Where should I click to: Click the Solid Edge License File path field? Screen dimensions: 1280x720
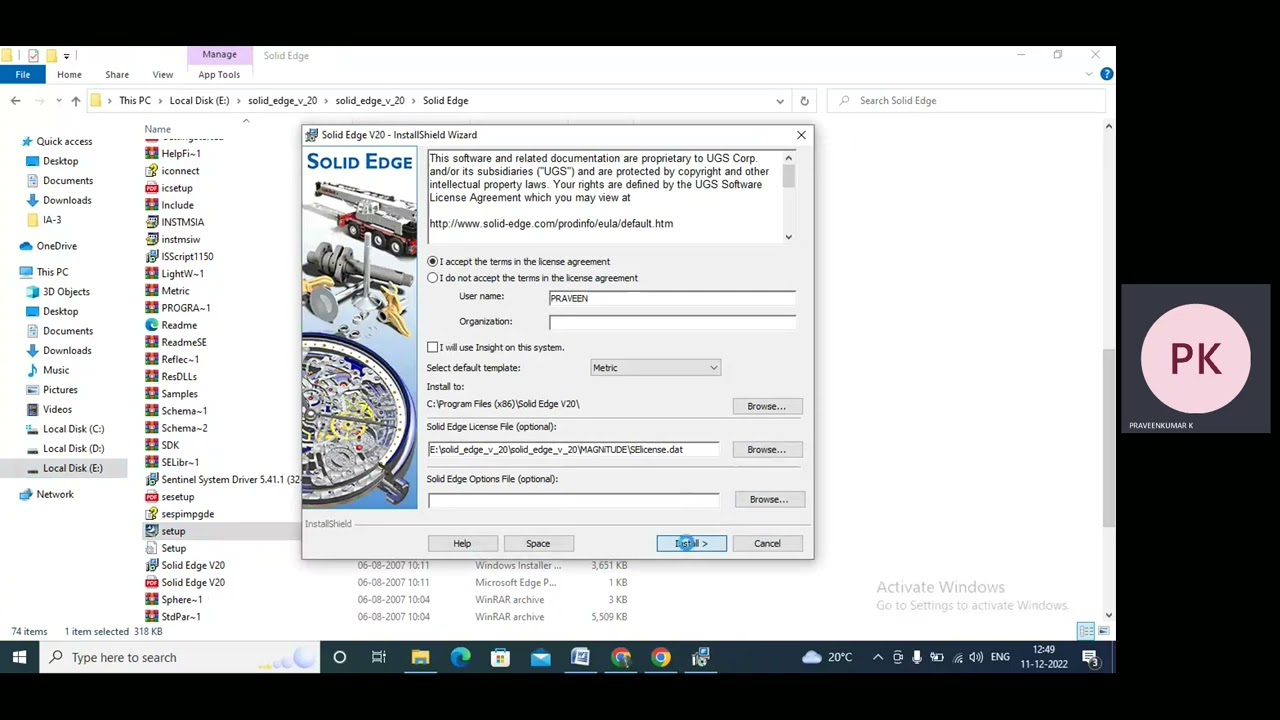[573, 450]
